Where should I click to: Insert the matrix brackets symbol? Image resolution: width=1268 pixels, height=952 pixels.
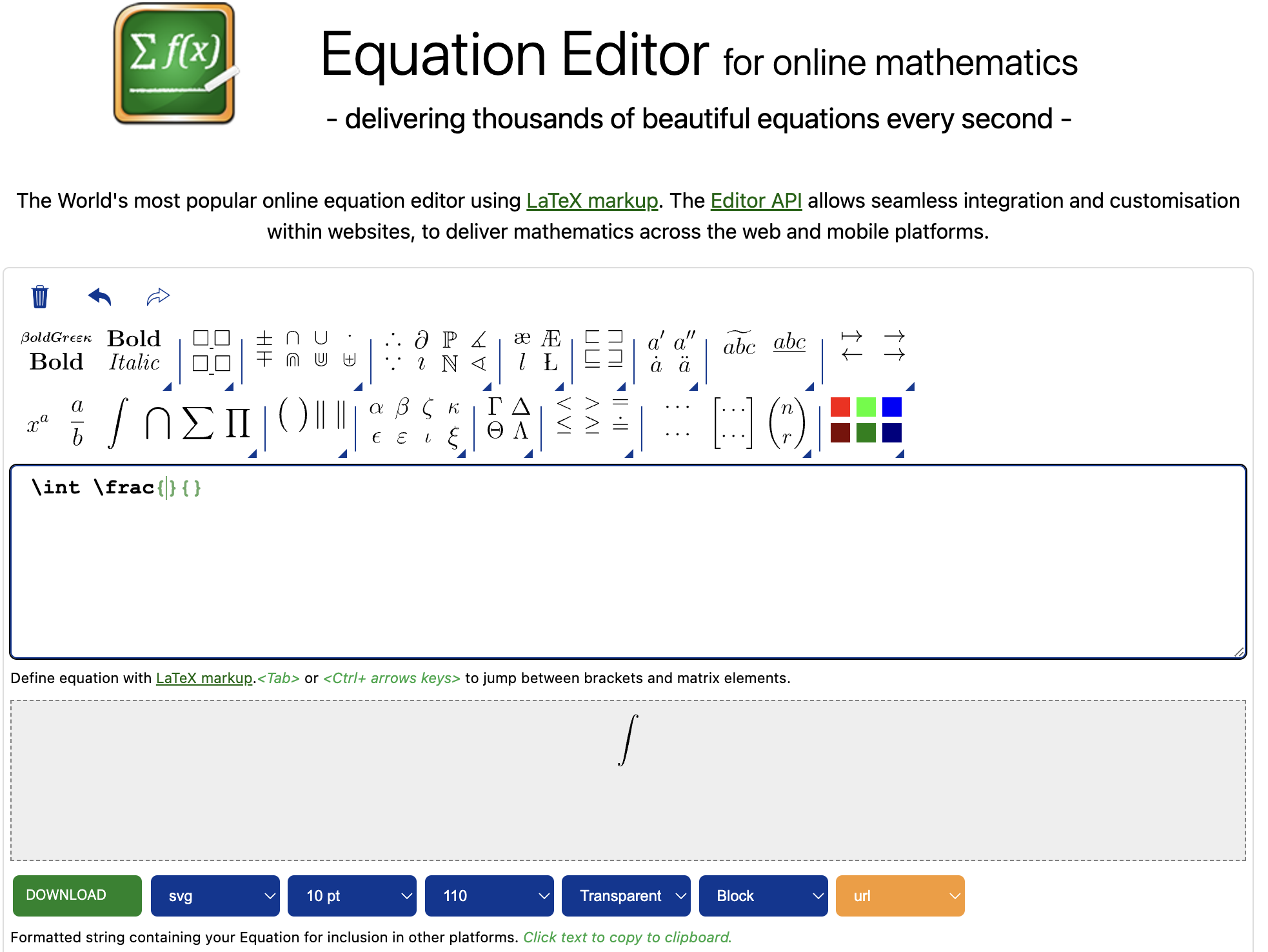[x=733, y=423]
